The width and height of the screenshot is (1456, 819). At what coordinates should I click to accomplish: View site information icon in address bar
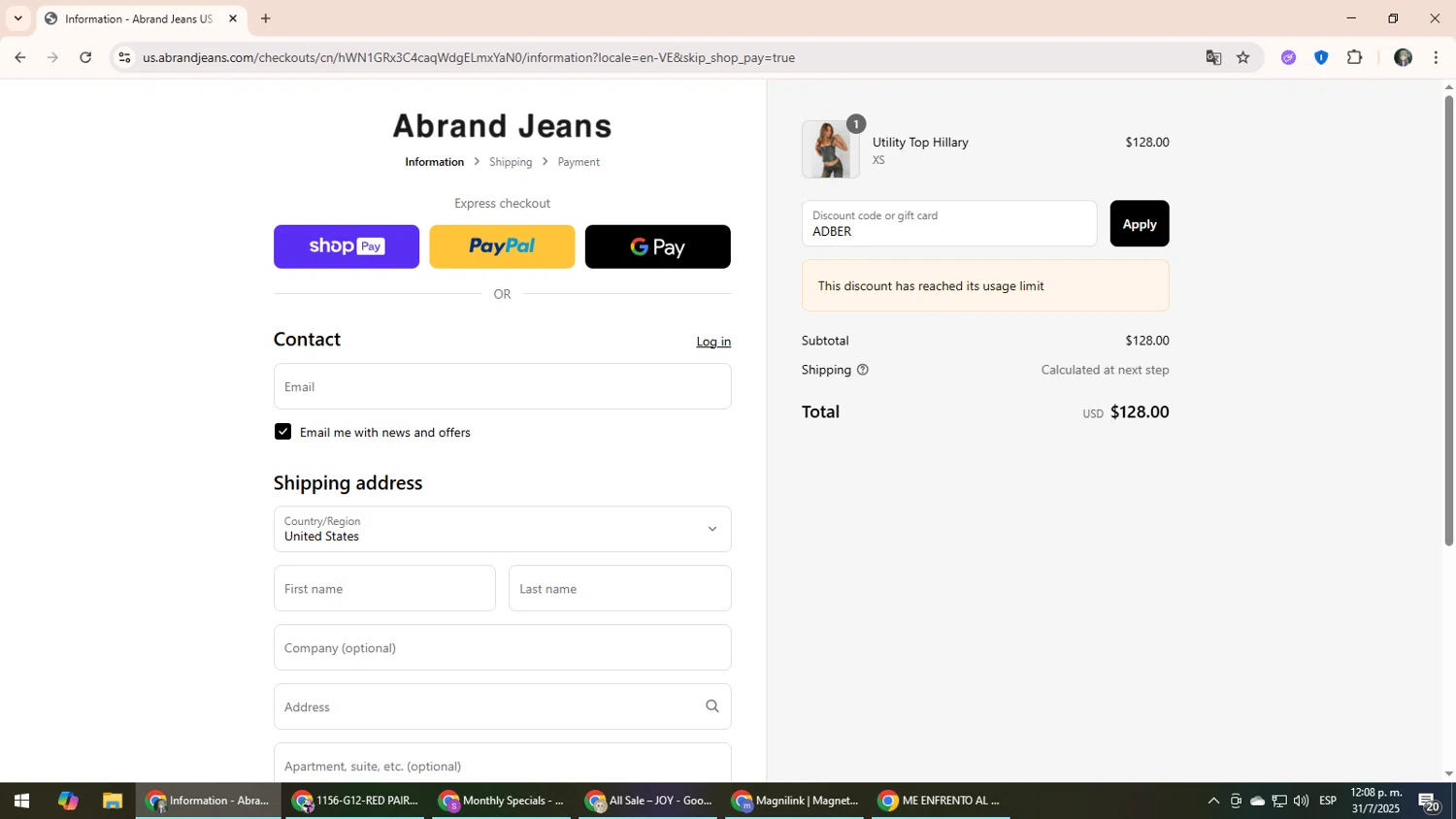coord(124,57)
